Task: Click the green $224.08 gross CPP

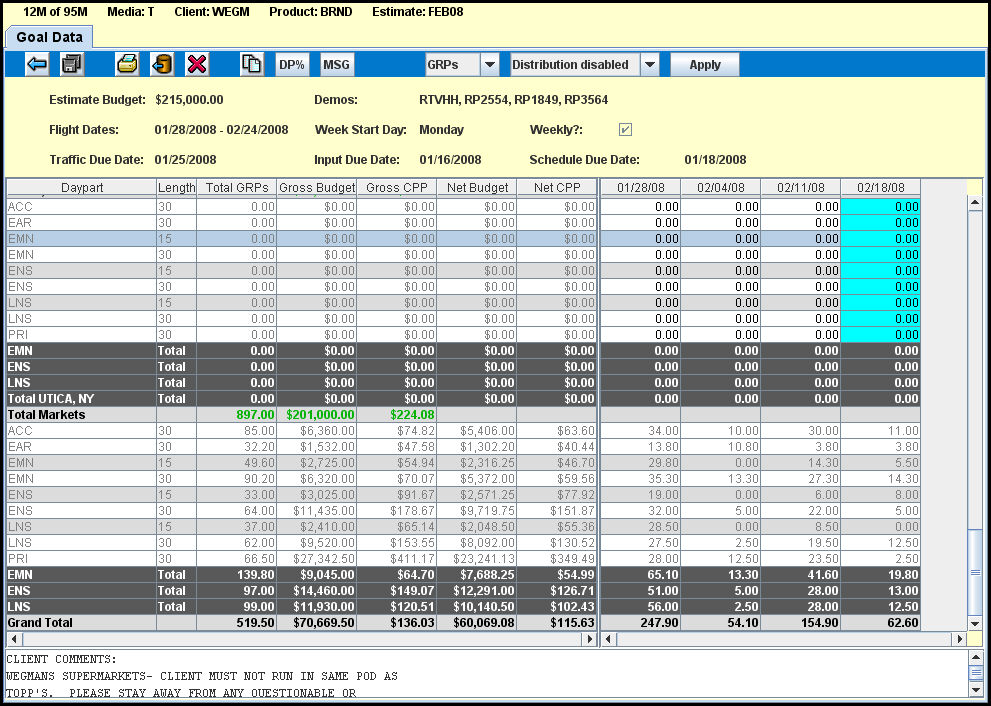Action: click(x=413, y=415)
